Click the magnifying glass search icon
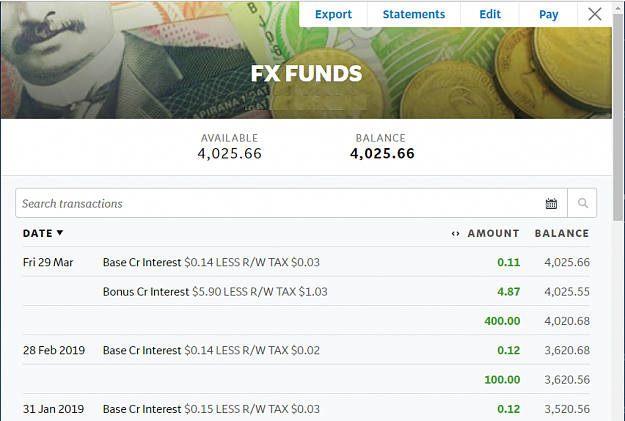Image resolution: width=625 pixels, height=421 pixels. coord(582,203)
